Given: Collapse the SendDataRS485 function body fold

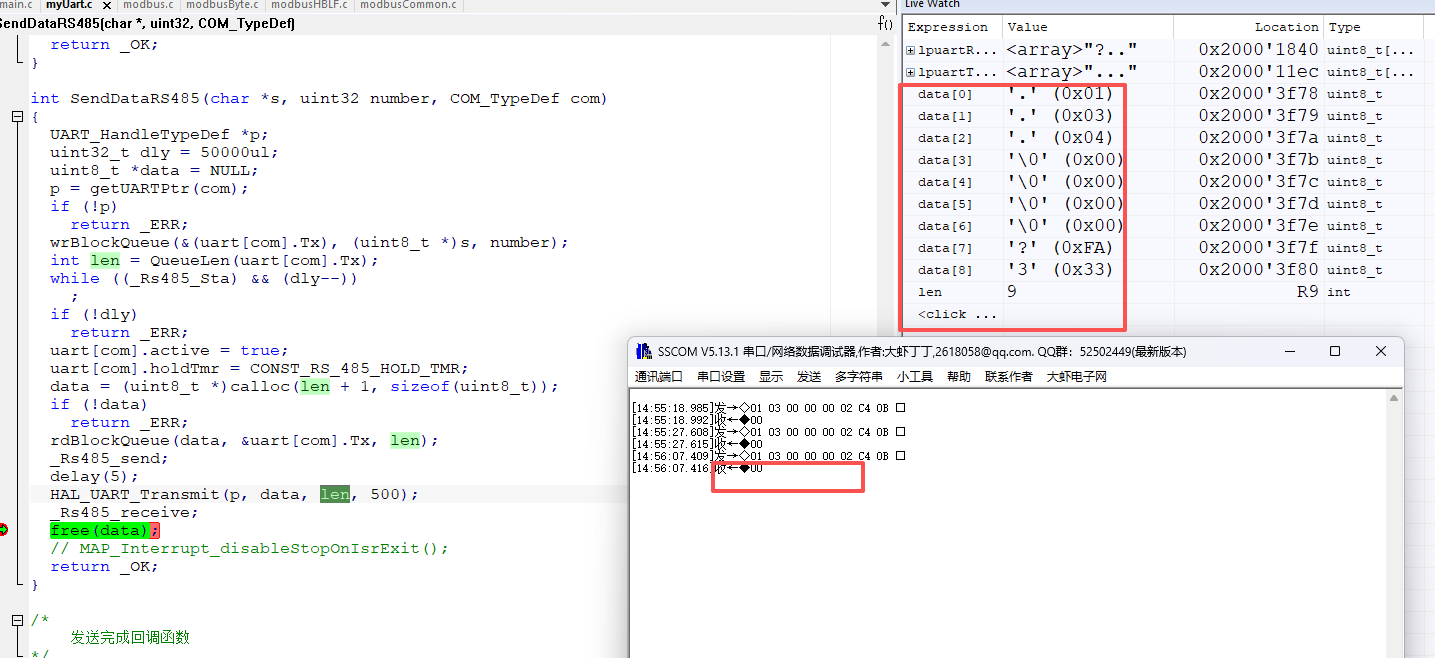Looking at the screenshot, I should click(17, 117).
